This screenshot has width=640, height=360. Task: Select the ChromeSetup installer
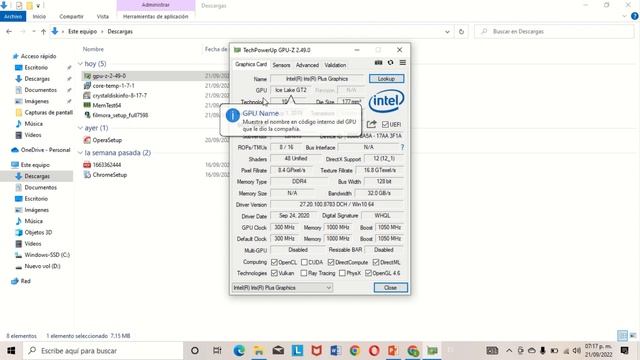(109, 175)
